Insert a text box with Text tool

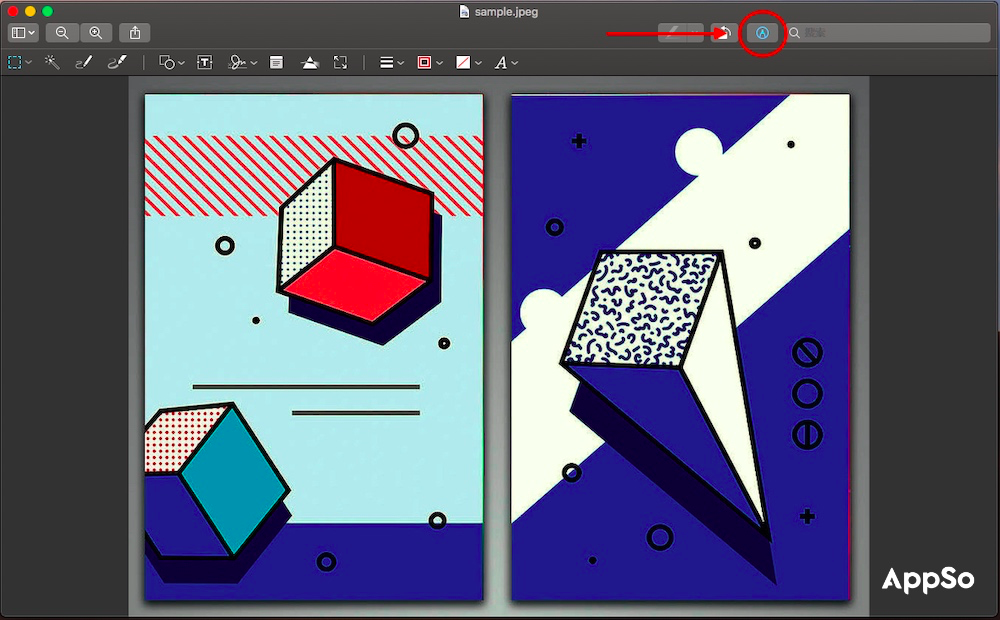tap(204, 62)
